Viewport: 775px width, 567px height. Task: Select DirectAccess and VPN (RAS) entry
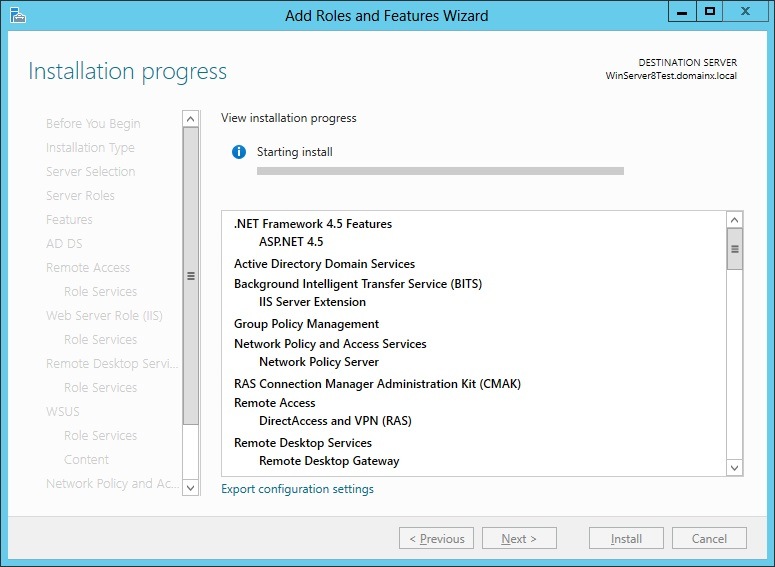pos(335,421)
